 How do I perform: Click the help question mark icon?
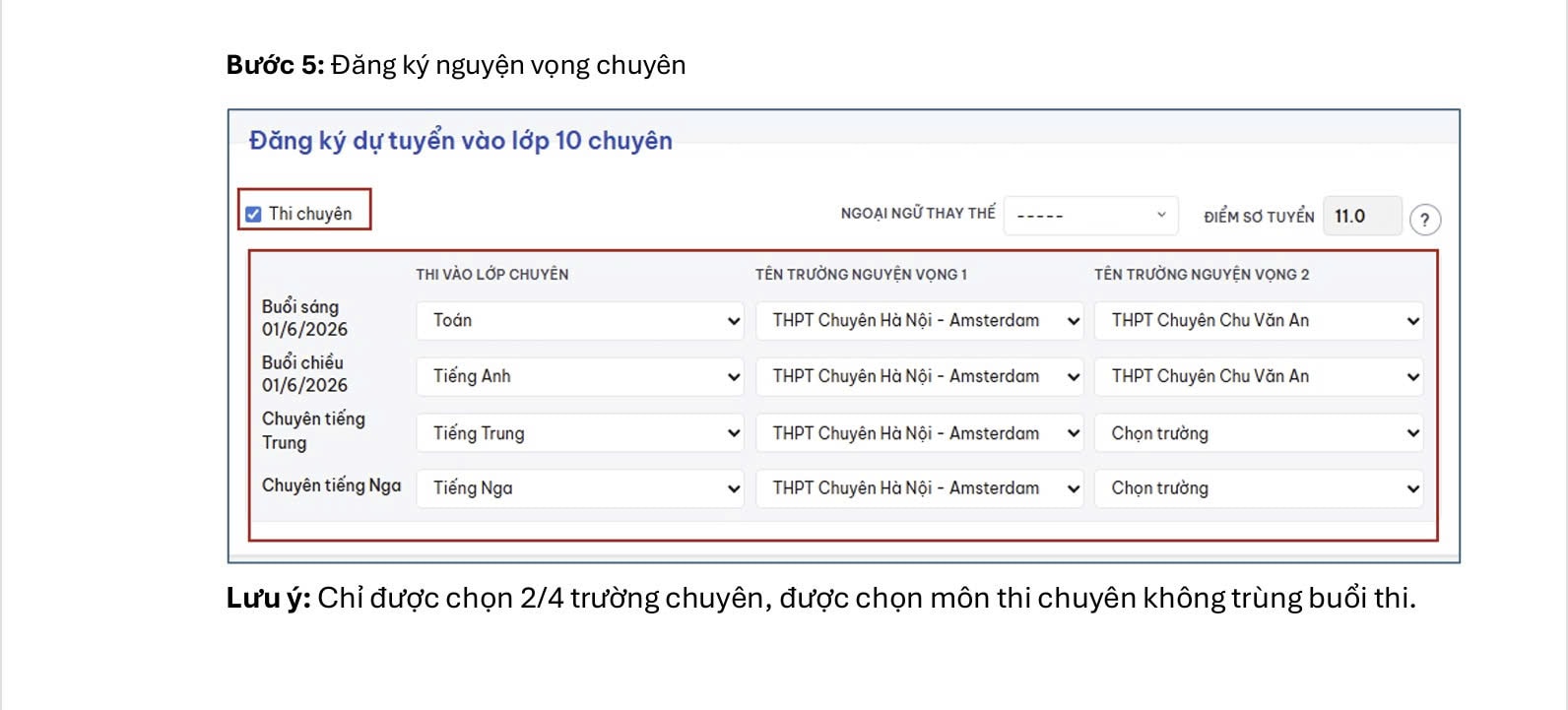pos(1424,220)
